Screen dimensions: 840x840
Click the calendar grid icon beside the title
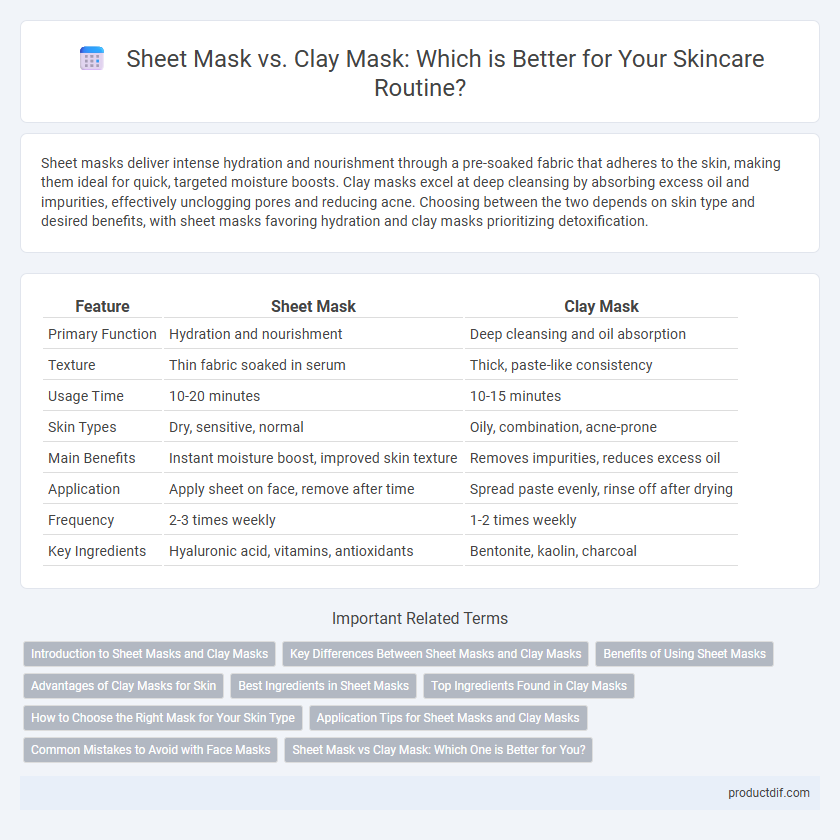click(x=92, y=59)
